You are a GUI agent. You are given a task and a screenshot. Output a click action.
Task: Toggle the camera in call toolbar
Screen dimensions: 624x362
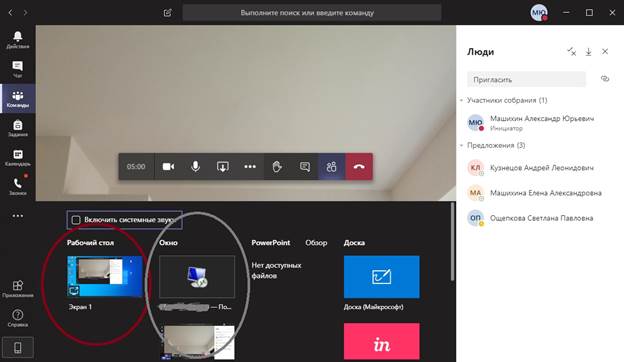(168, 166)
